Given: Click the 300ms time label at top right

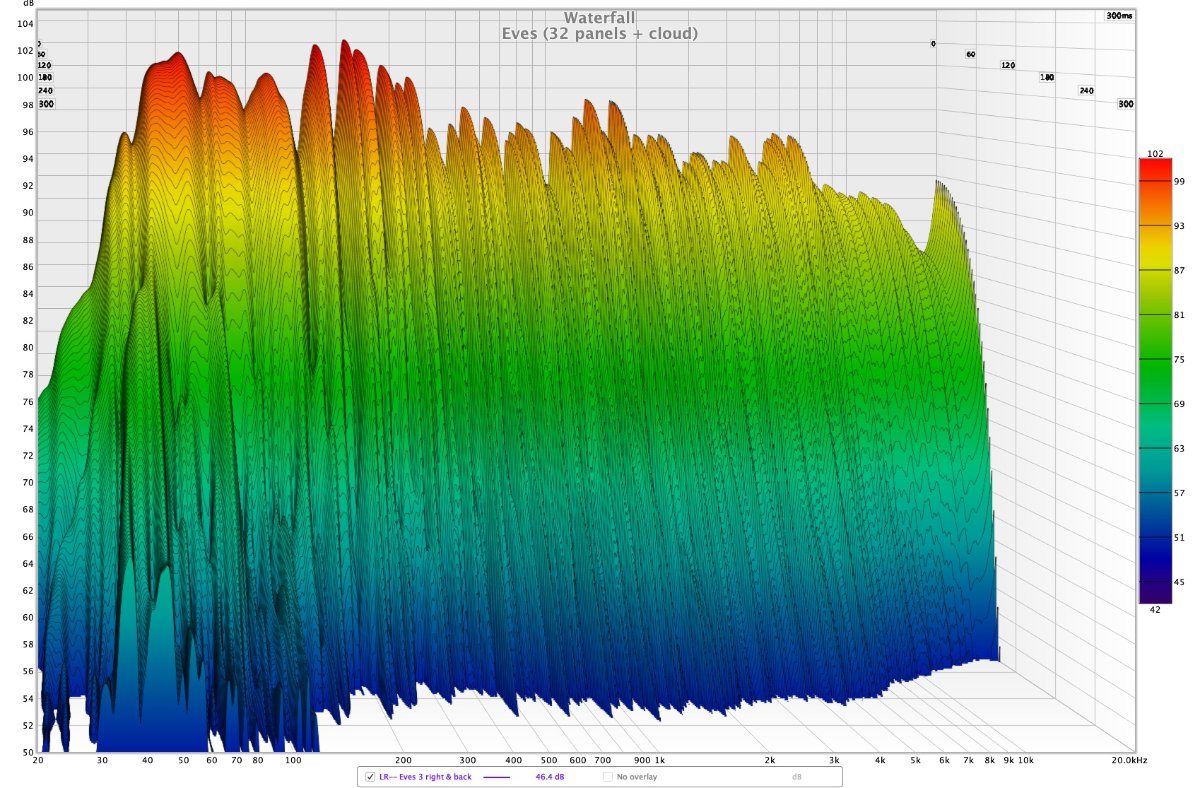Looking at the screenshot, I should 1119,16.
